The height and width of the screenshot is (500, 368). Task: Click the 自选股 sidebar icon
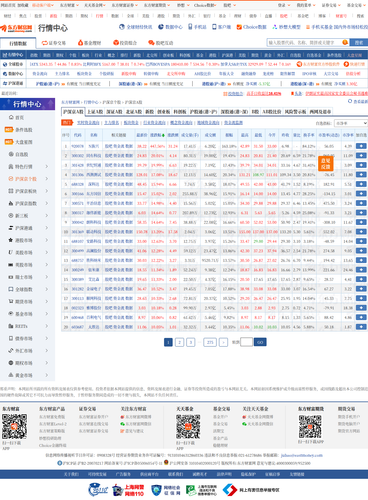click(11, 154)
